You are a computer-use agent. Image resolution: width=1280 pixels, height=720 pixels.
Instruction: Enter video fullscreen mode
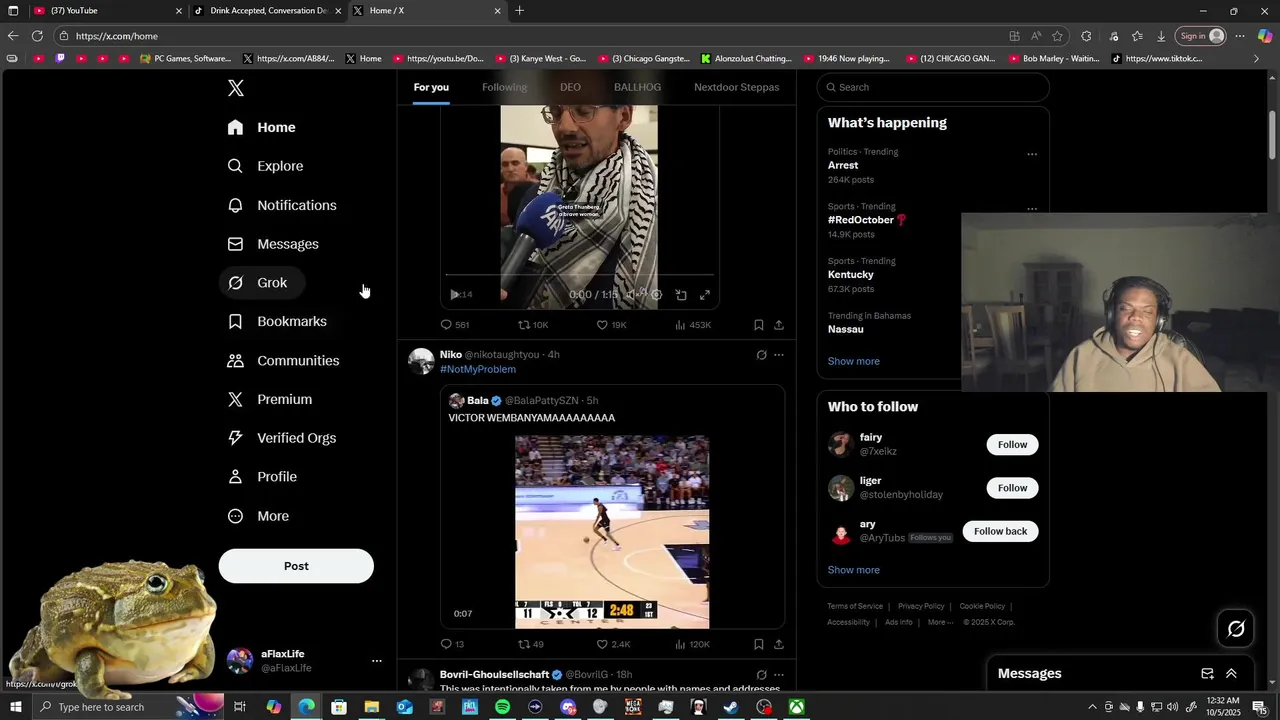[705, 295]
